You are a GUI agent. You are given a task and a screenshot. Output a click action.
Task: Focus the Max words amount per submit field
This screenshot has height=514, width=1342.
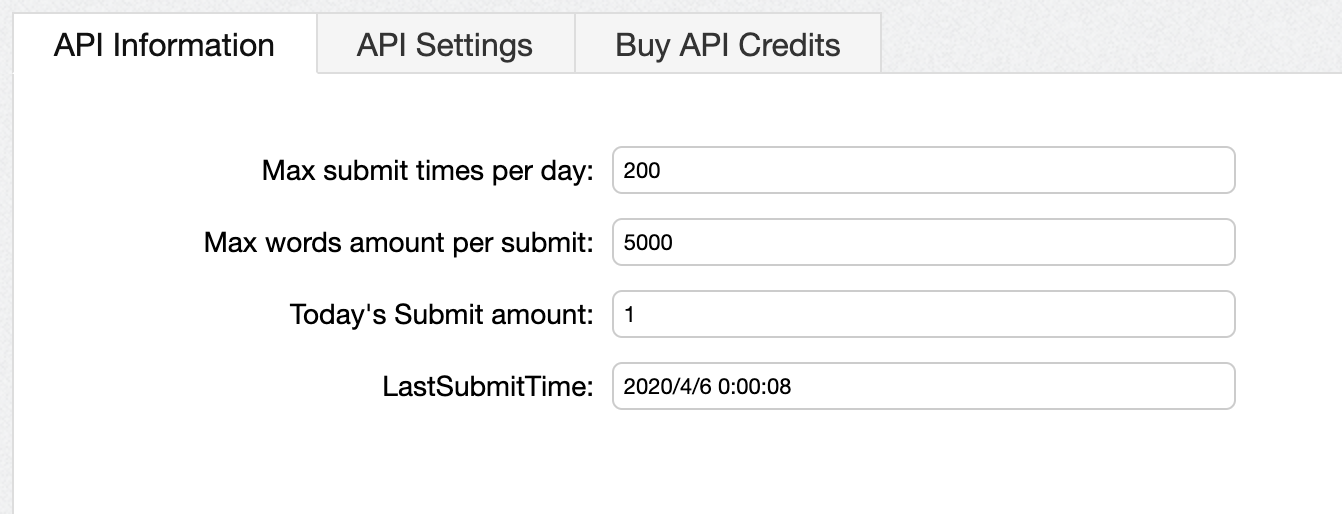(x=923, y=242)
